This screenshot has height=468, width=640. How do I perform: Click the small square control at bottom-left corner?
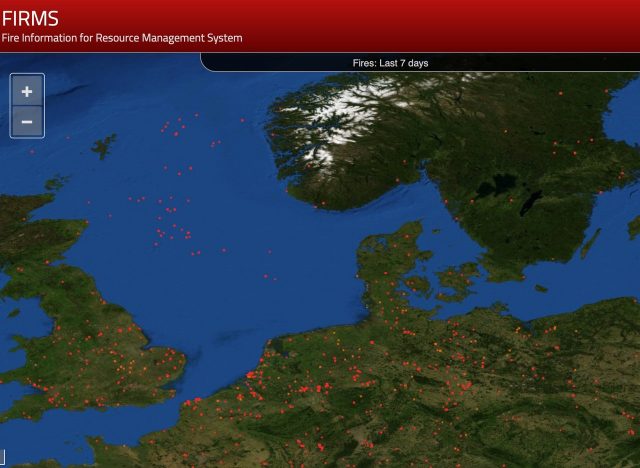tap(3, 459)
